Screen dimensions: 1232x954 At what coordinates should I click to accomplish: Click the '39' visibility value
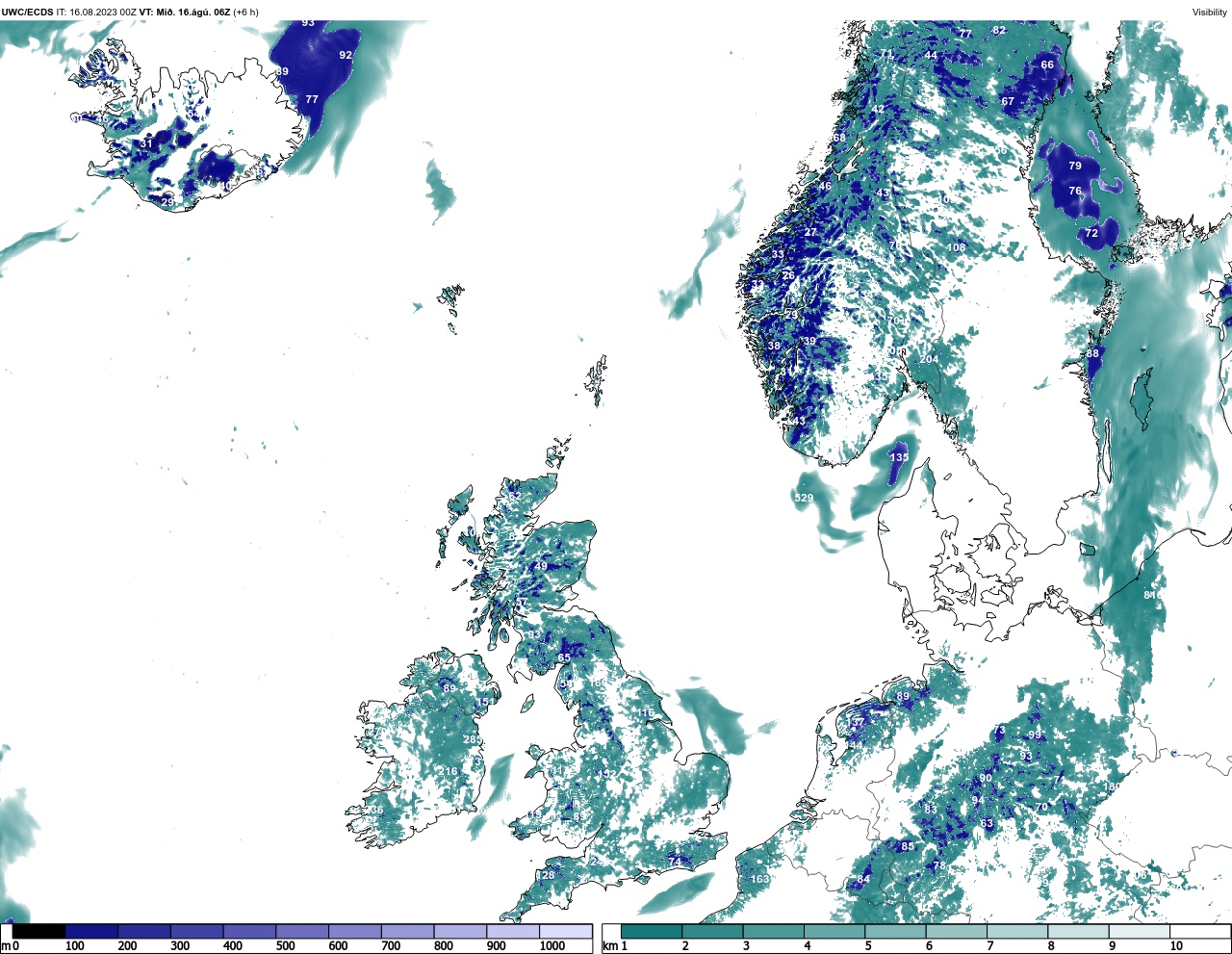tap(809, 341)
